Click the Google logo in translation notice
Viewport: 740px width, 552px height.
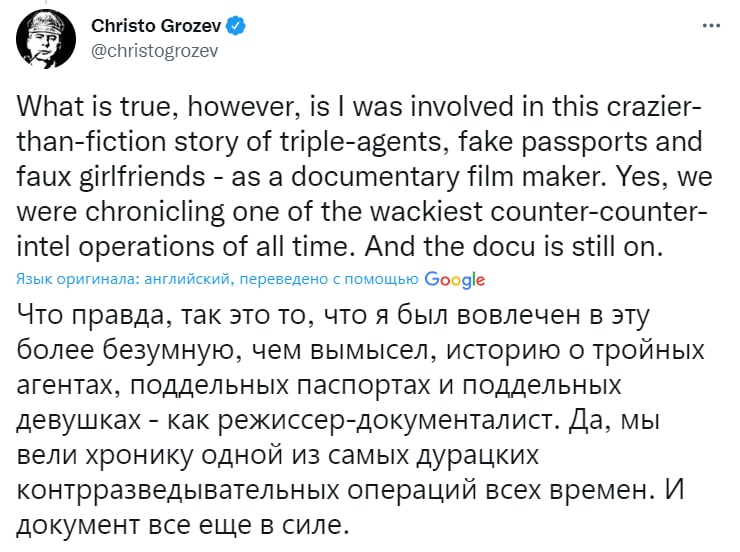454,279
